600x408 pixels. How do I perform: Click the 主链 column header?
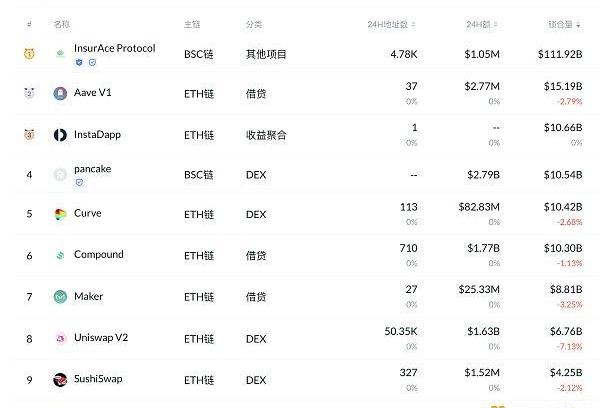coord(192,23)
